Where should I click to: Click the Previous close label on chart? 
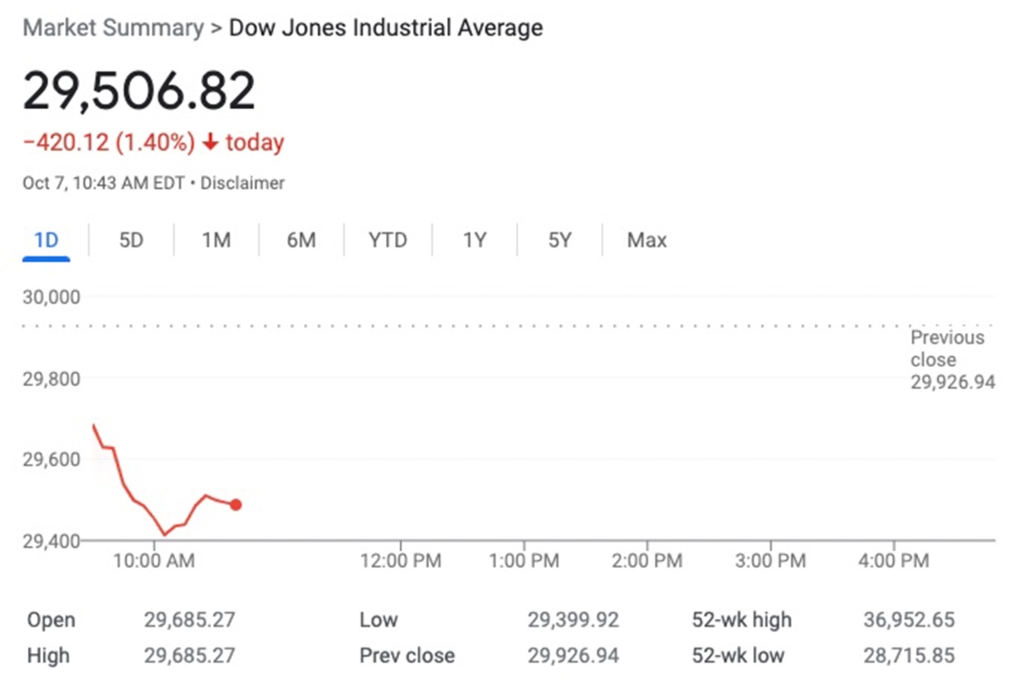pos(947,349)
